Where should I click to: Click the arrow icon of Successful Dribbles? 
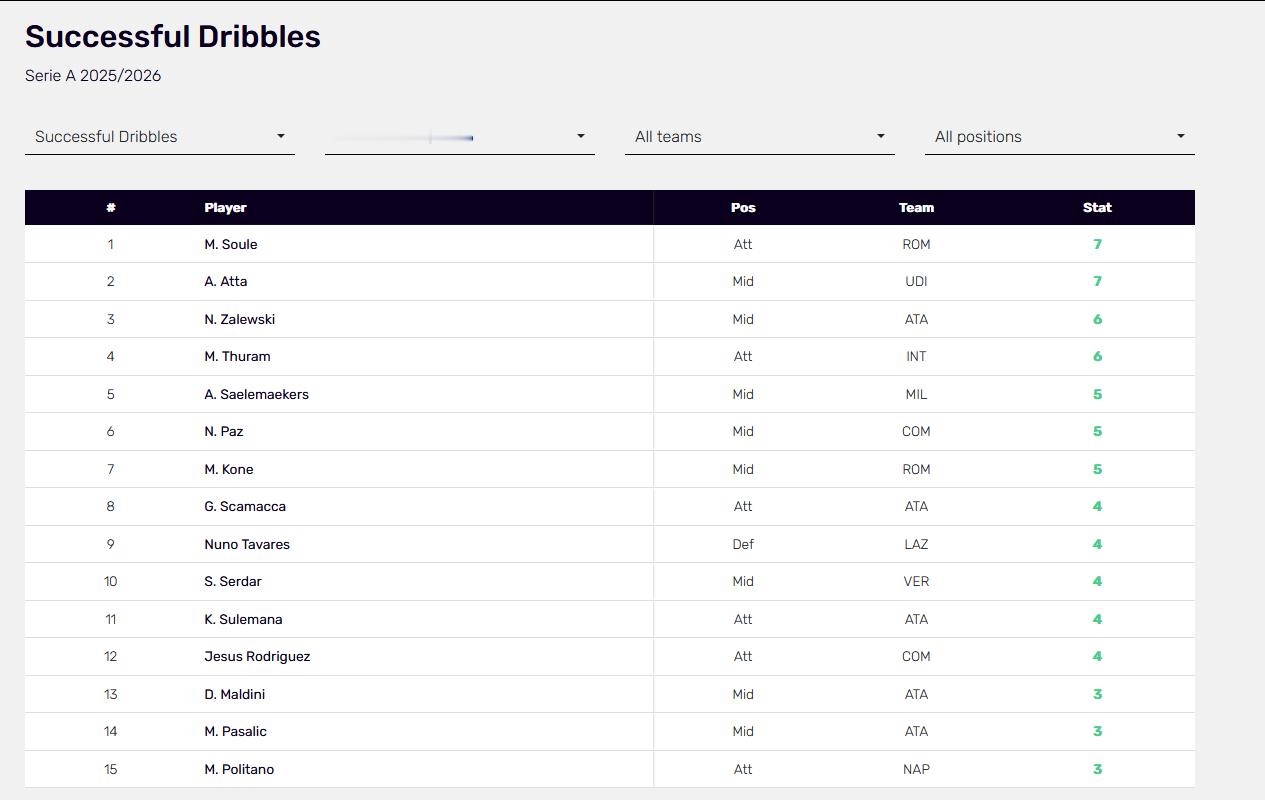click(x=281, y=136)
